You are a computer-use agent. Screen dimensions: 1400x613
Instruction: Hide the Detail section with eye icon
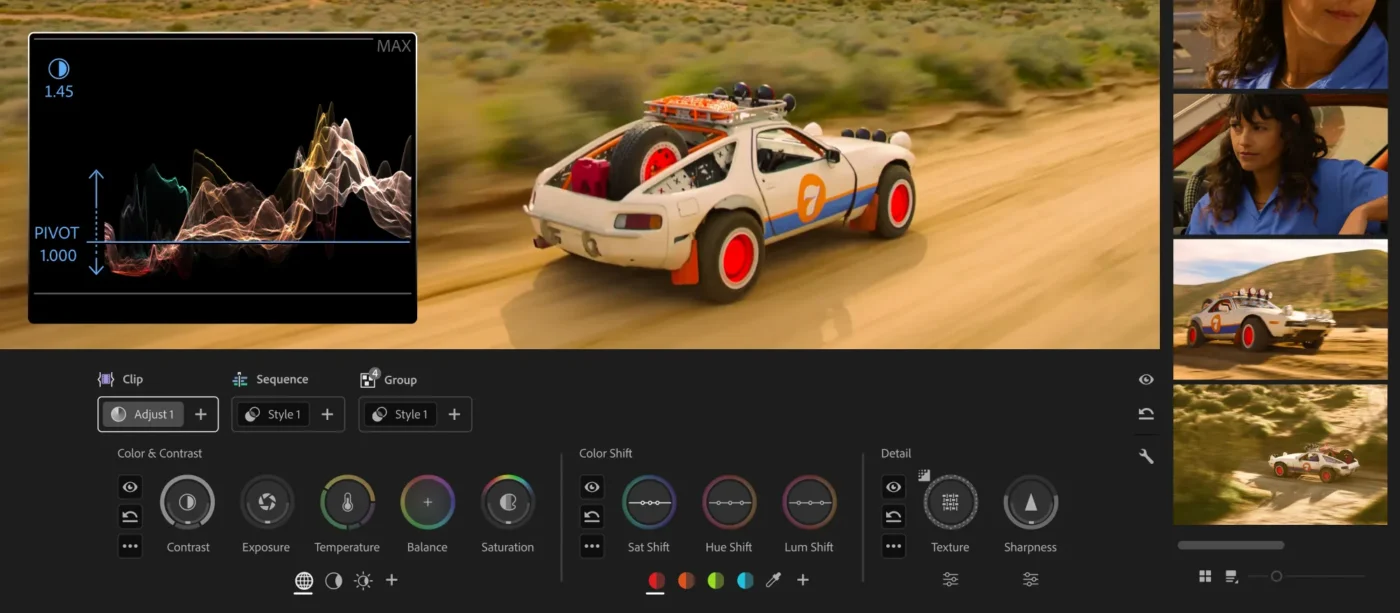click(894, 487)
